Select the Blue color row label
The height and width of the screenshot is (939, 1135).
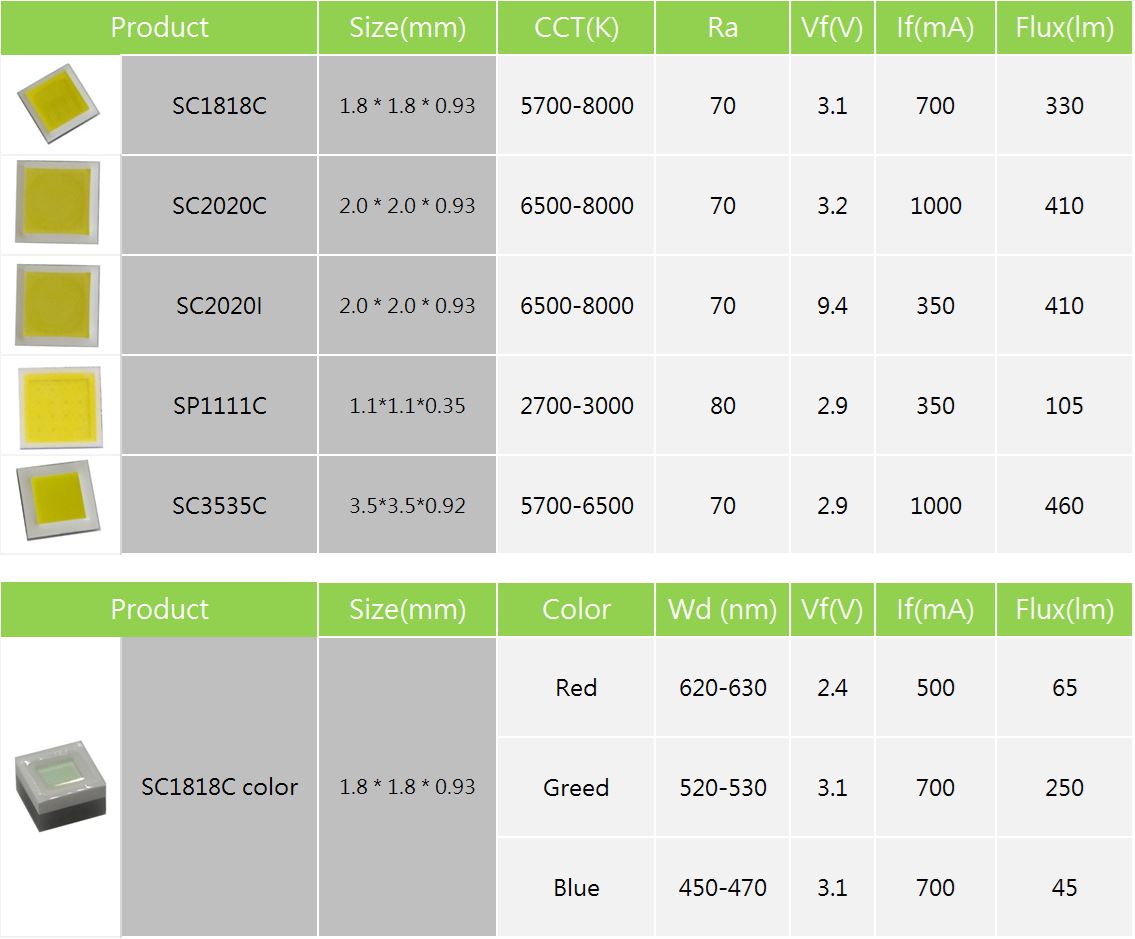click(576, 888)
